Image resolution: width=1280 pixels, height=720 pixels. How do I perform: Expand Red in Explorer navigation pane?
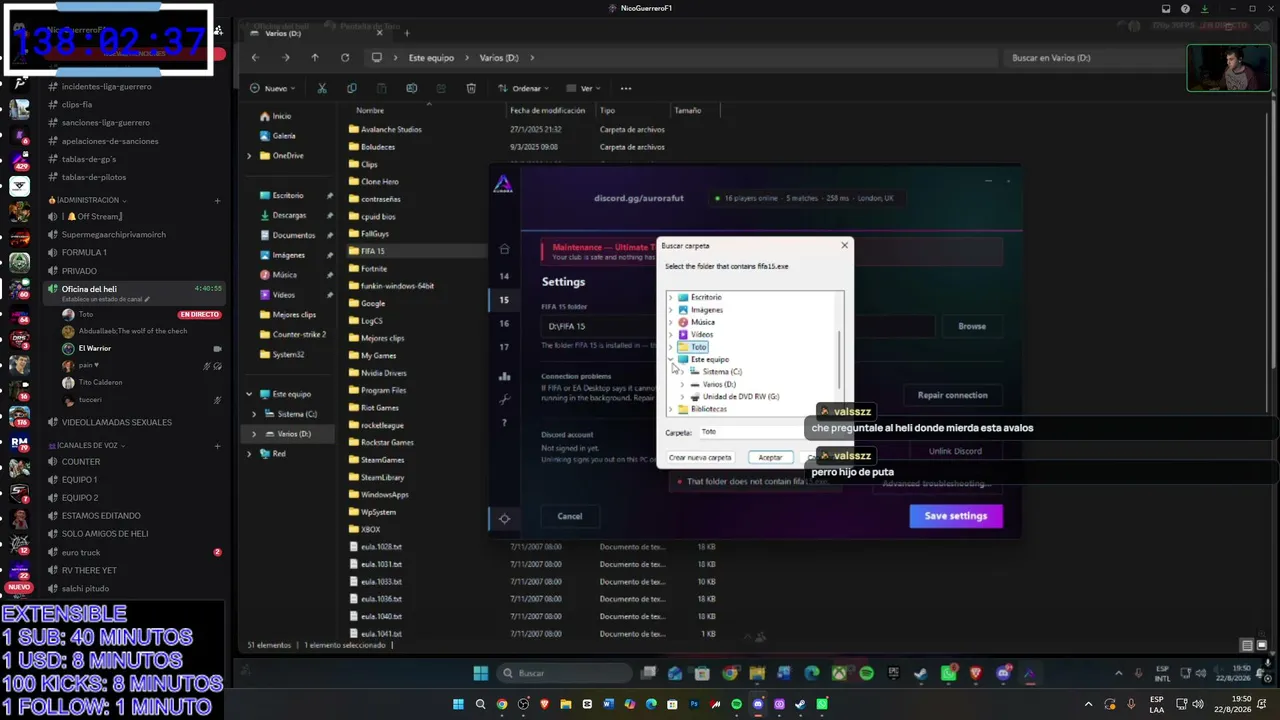(249, 454)
